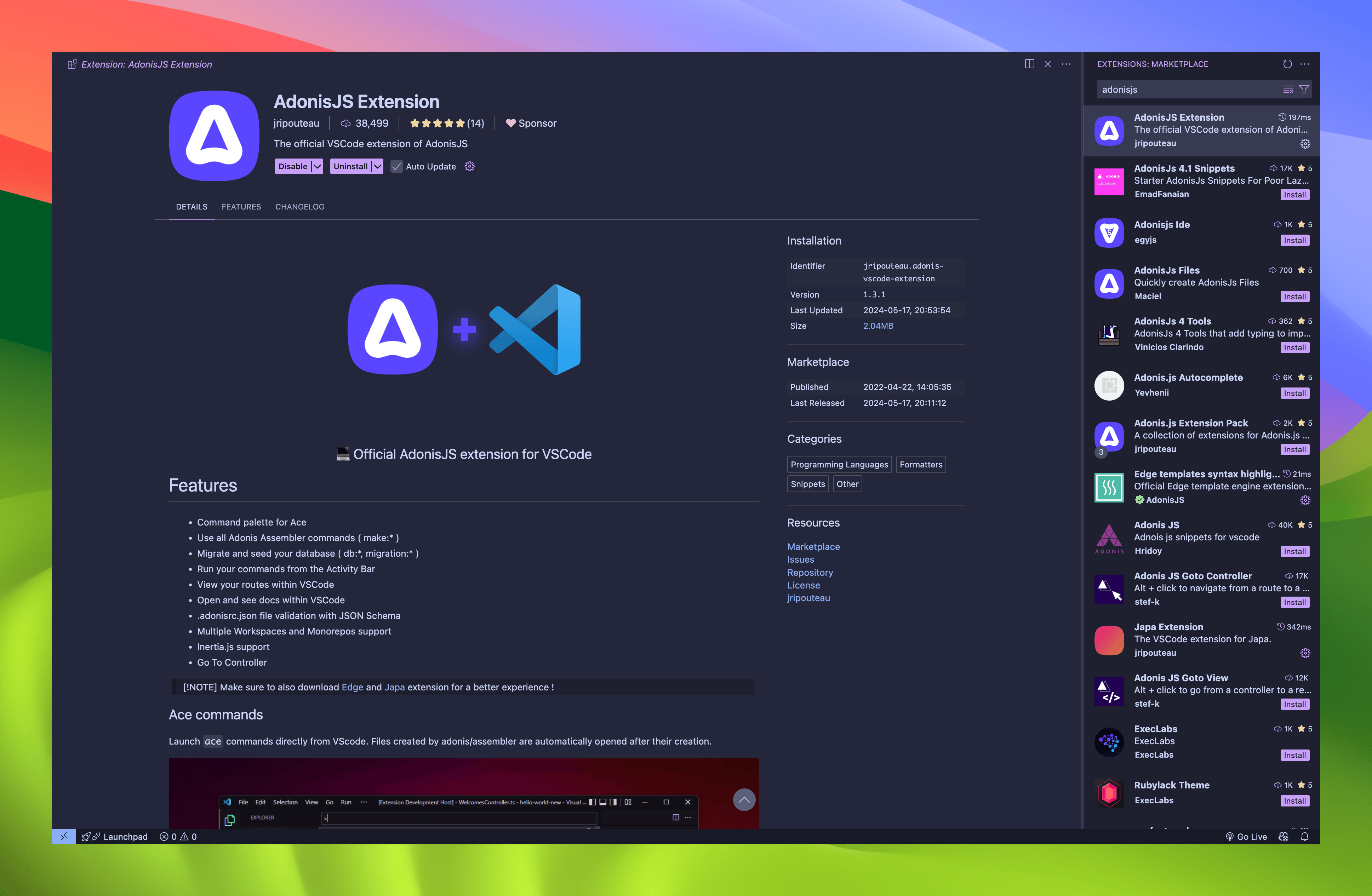
Task: Select AdonisJs 4.1 Snippets pink icon
Action: point(1109,182)
